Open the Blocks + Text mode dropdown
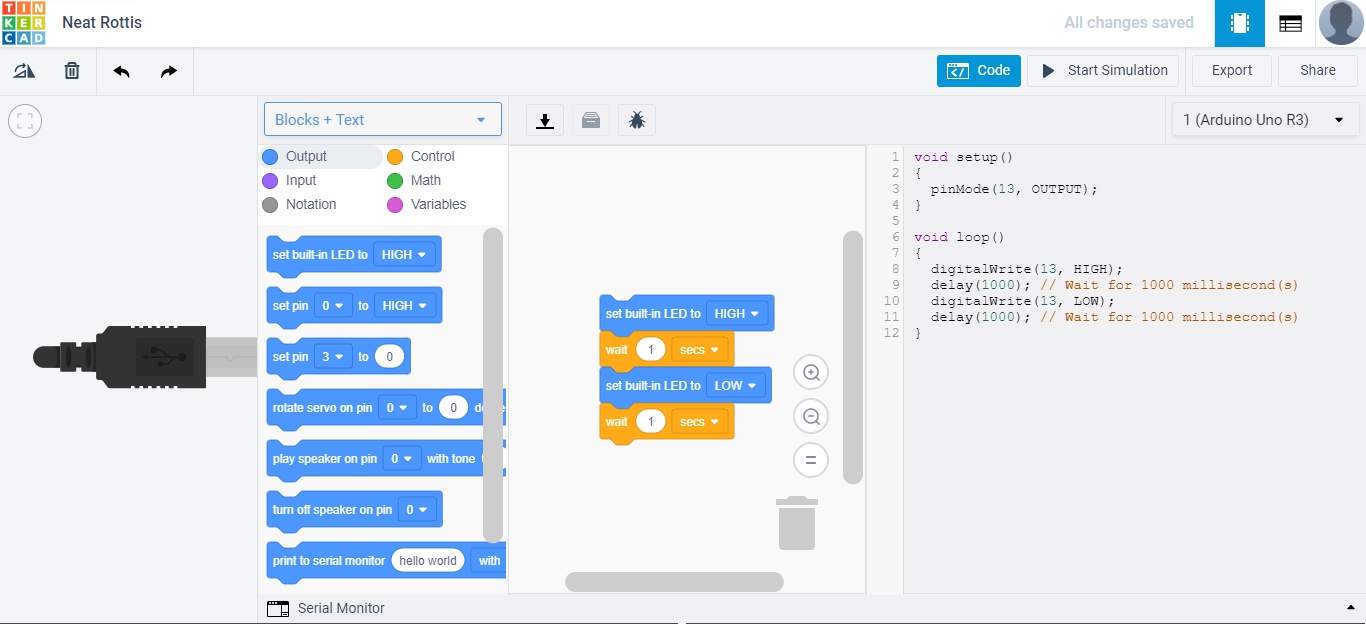 pyautogui.click(x=382, y=119)
